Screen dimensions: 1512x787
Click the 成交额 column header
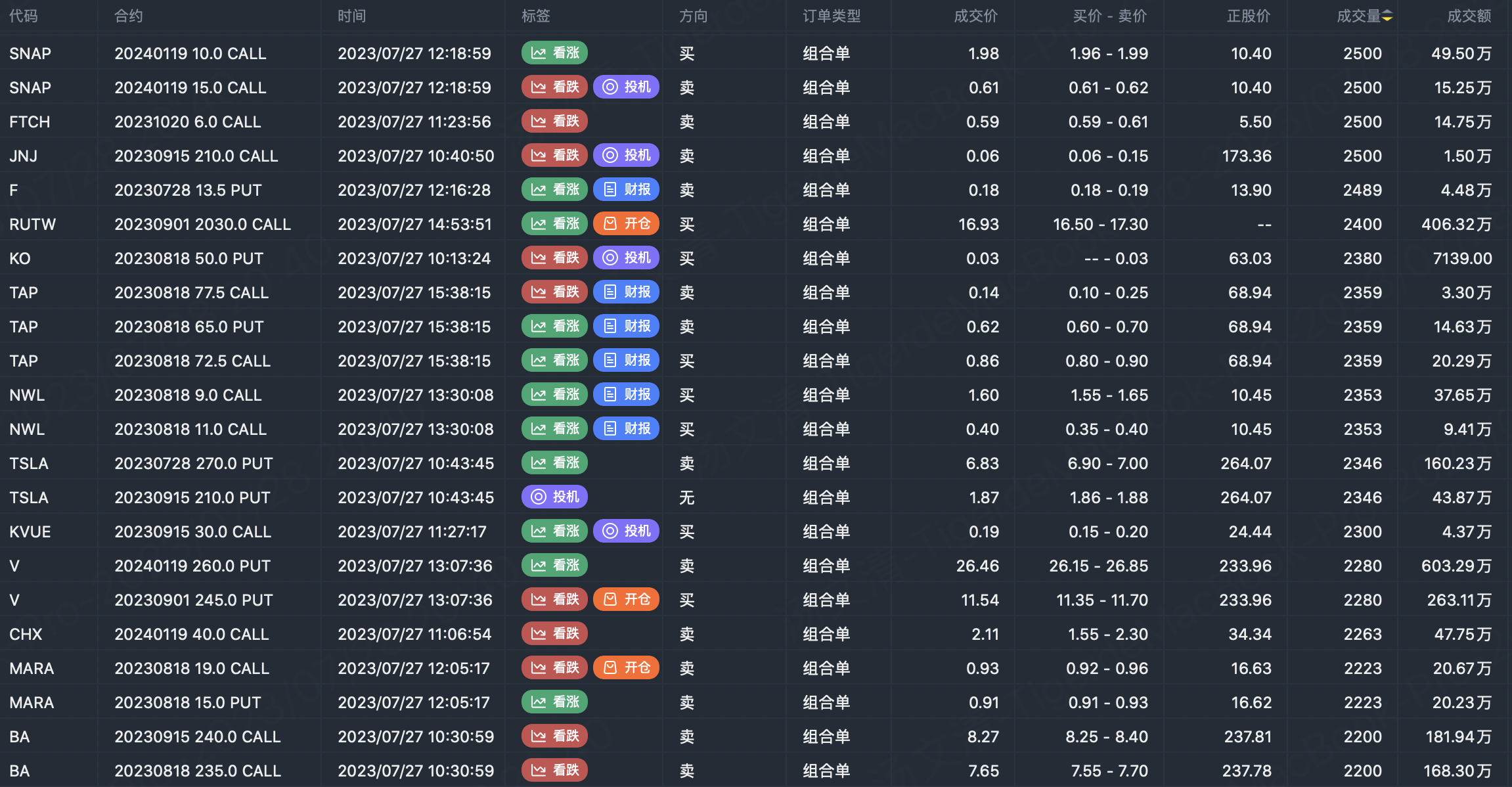pos(1469,16)
